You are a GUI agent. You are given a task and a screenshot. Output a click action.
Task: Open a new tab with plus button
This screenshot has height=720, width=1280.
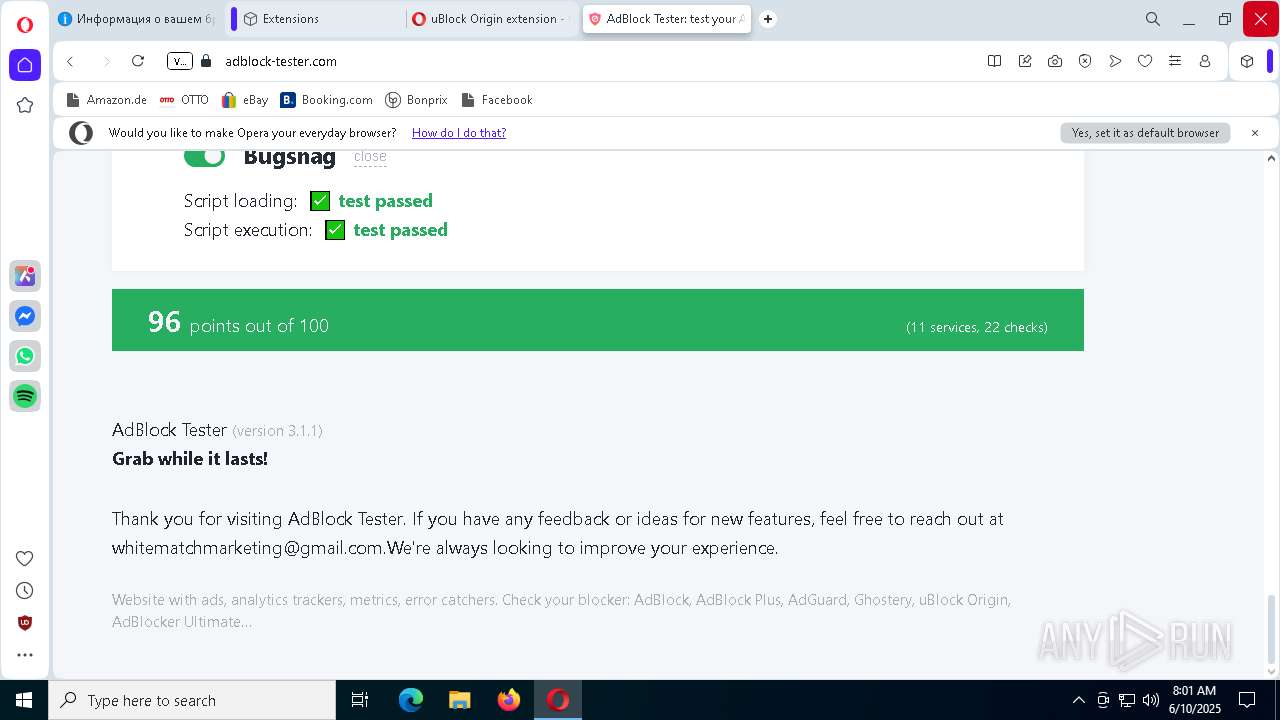coord(768,19)
